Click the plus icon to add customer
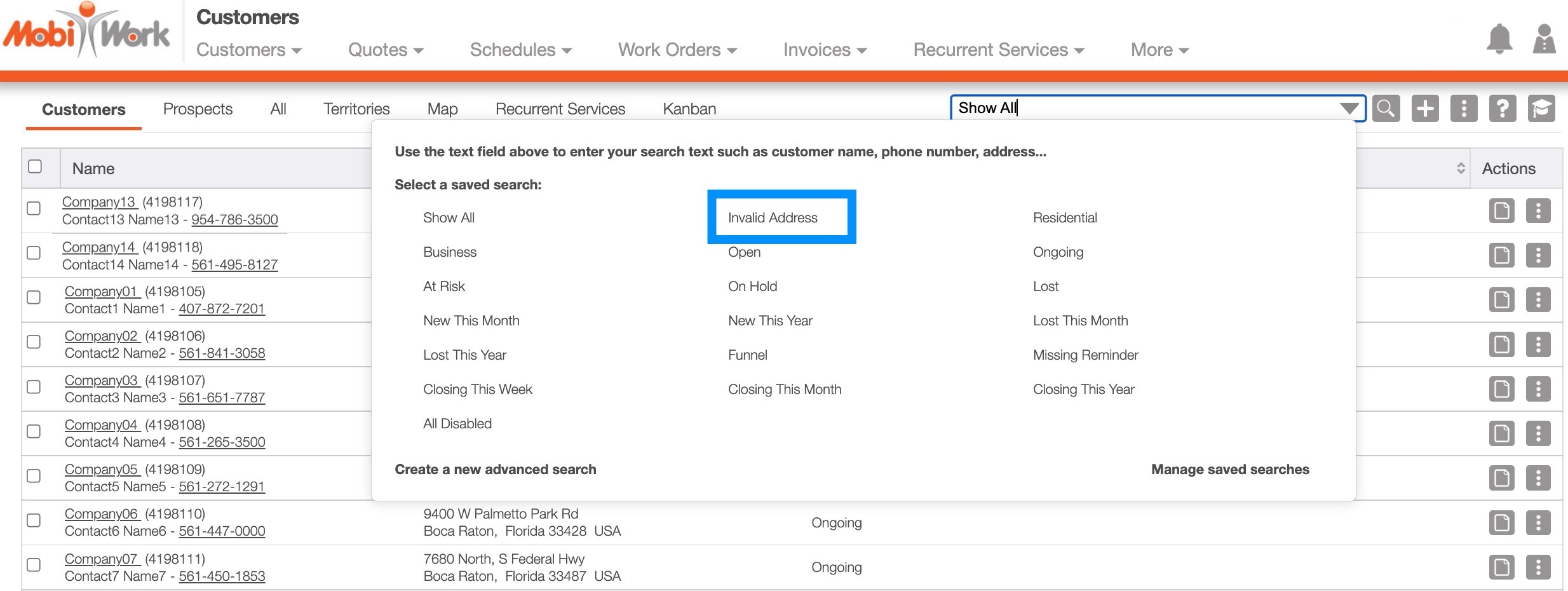 (1425, 109)
